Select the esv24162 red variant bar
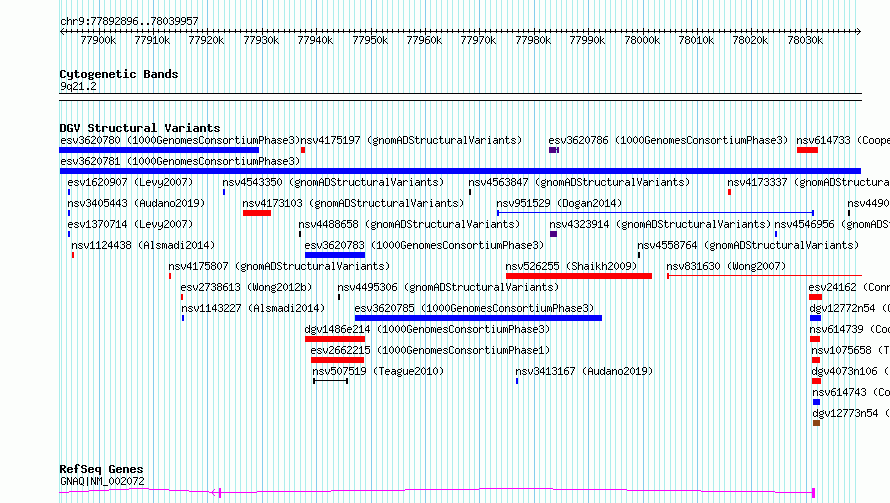The image size is (890, 503). click(816, 297)
